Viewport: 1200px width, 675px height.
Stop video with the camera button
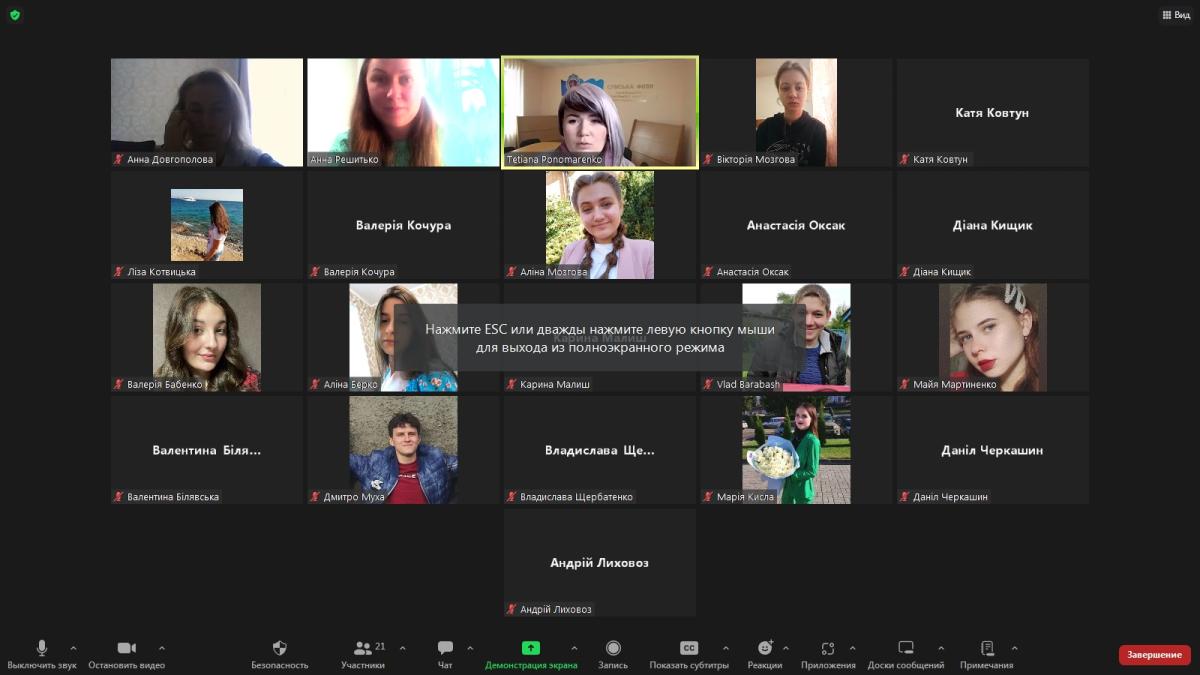click(126, 649)
